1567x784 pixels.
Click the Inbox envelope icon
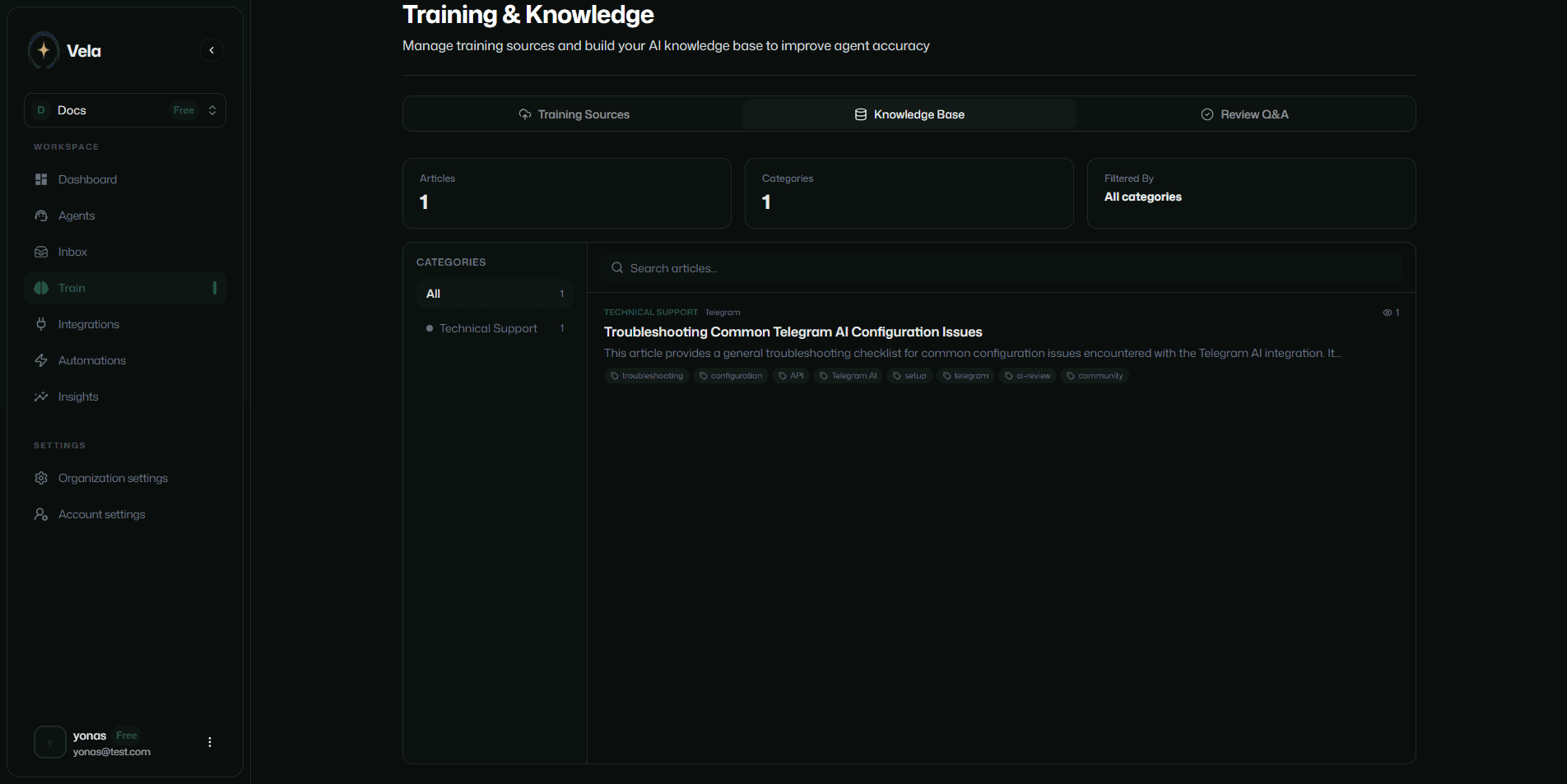(x=41, y=252)
